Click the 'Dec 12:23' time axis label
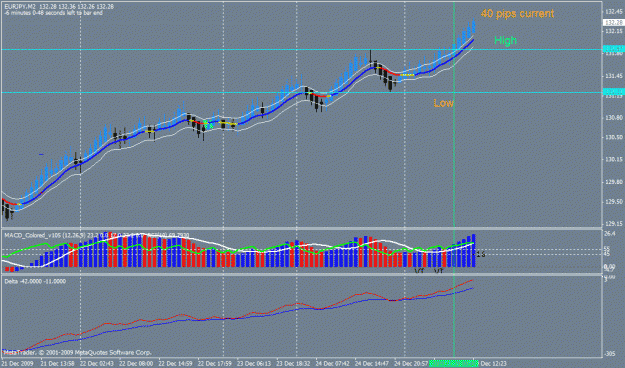The height and width of the screenshot is (368, 625). click(493, 364)
